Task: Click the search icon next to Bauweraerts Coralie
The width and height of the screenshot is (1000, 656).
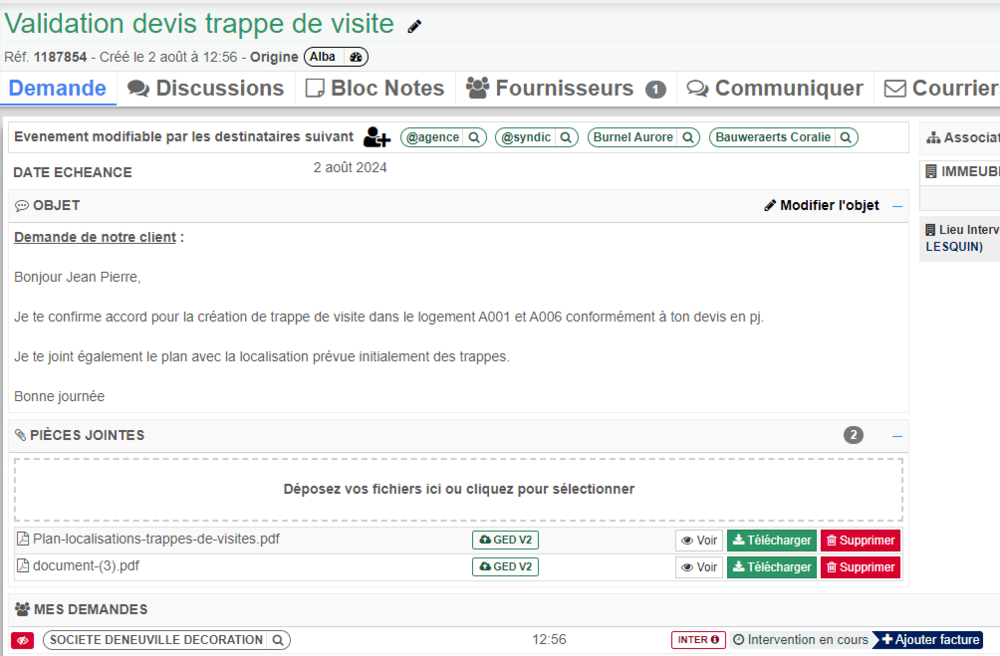Action: 846,137
